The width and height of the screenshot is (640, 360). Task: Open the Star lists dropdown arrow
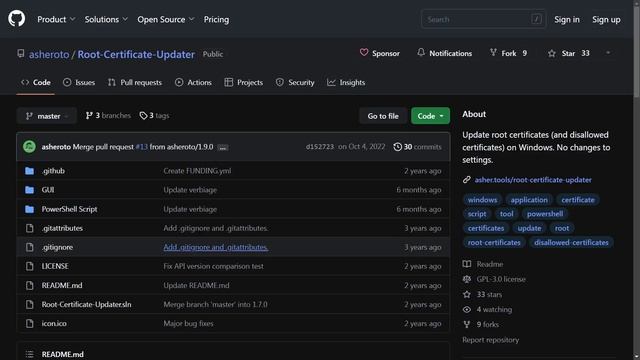click(x=608, y=53)
